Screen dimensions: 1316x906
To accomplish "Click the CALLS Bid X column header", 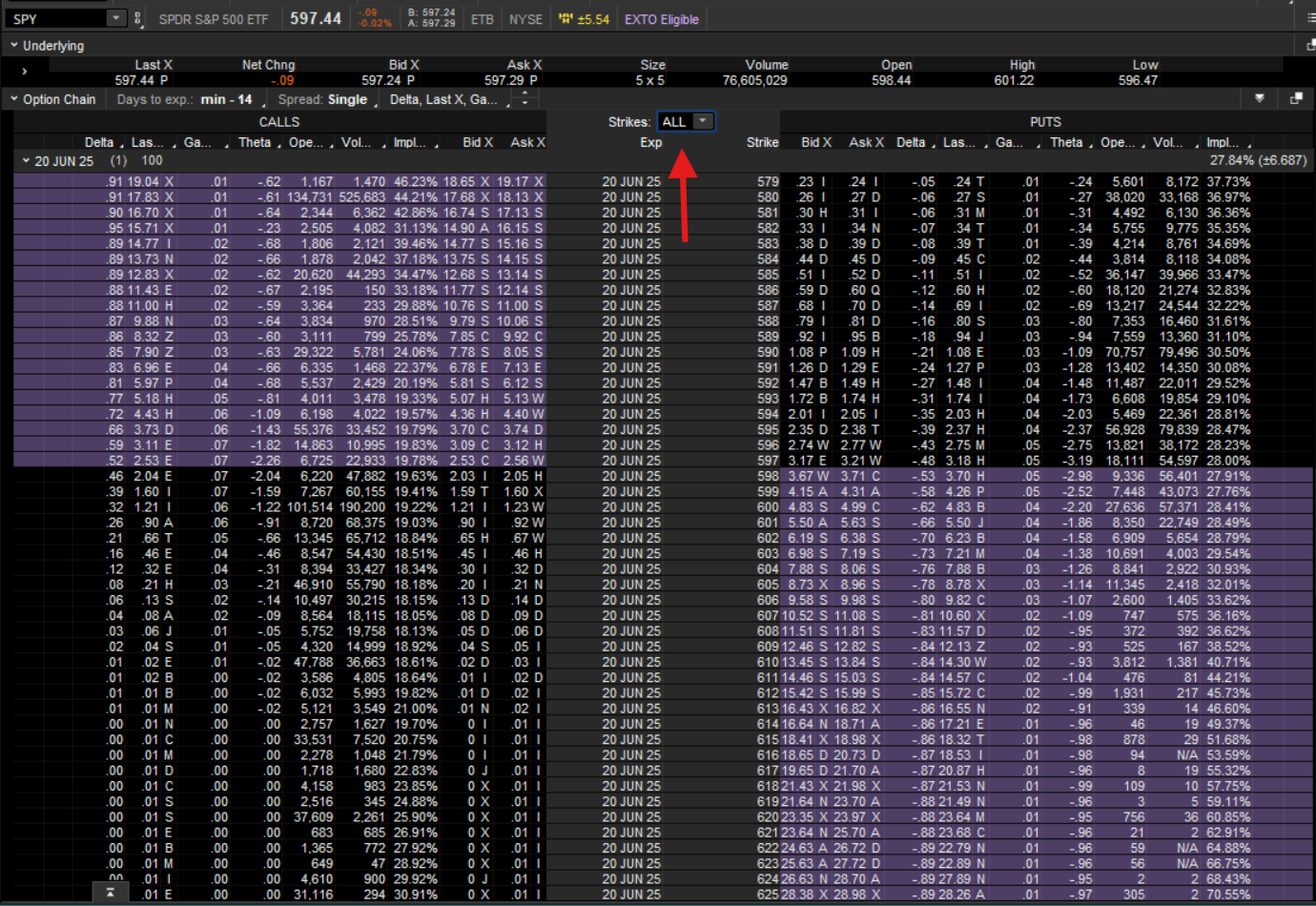I will click(x=478, y=142).
